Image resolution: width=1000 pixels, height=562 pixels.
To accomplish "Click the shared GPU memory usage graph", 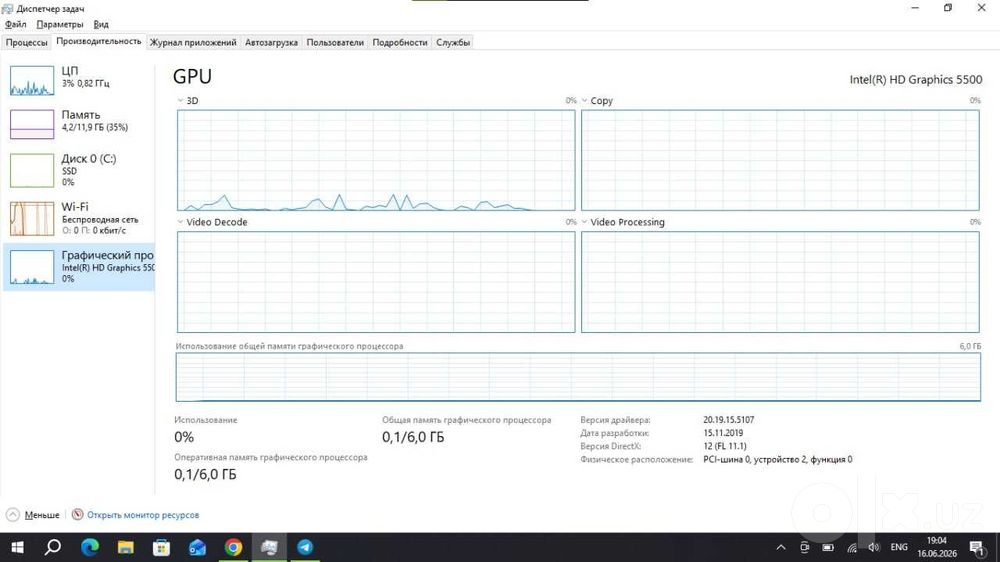I will click(578, 377).
